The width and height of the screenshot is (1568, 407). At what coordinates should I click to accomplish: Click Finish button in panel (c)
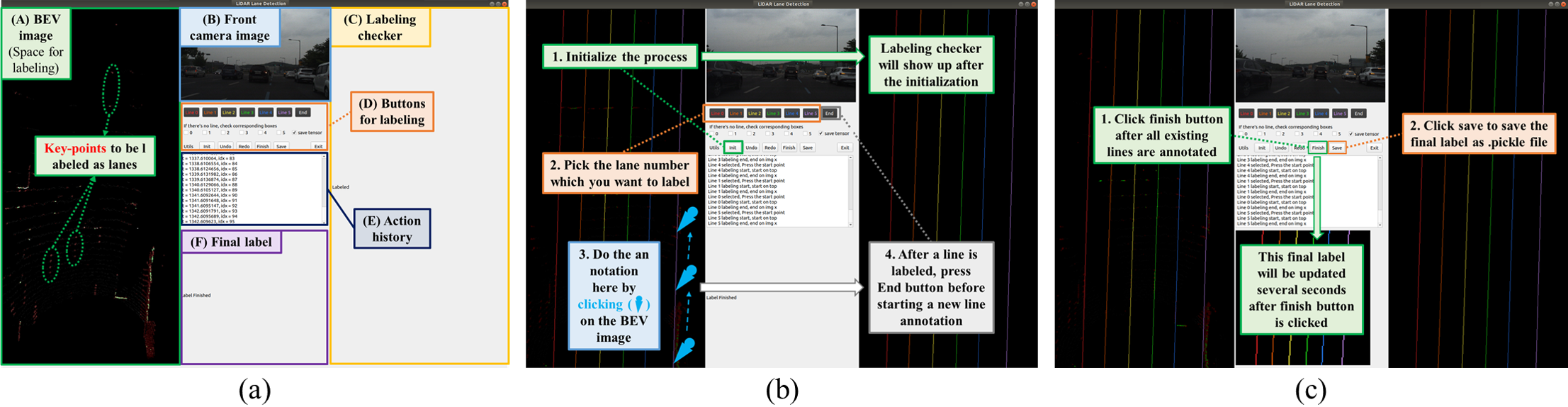coord(1319,147)
